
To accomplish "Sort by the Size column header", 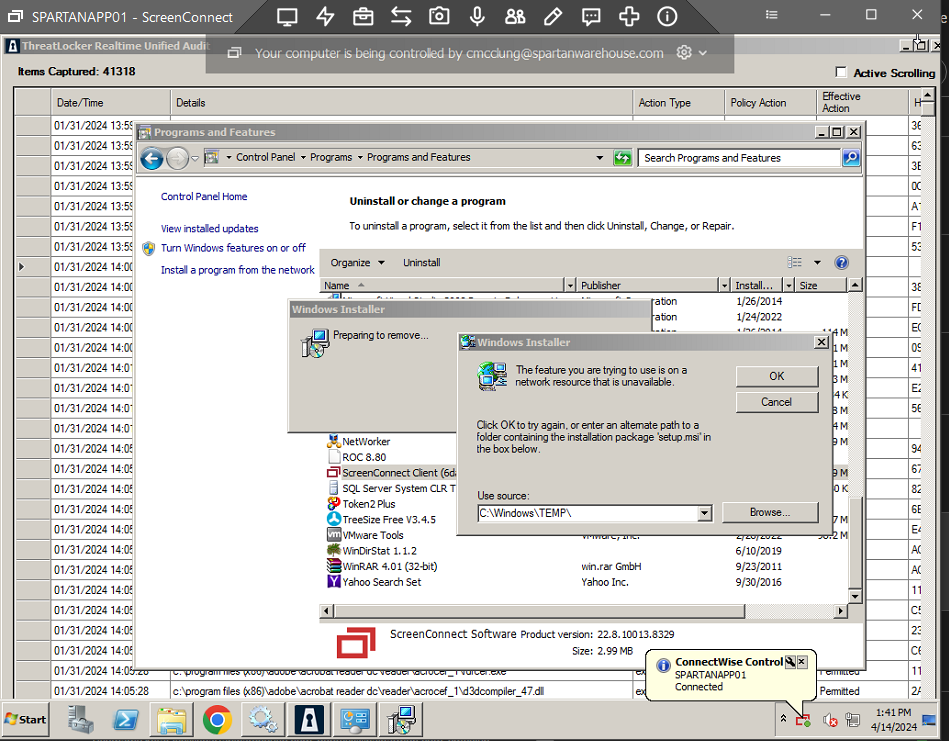I will (820, 285).
